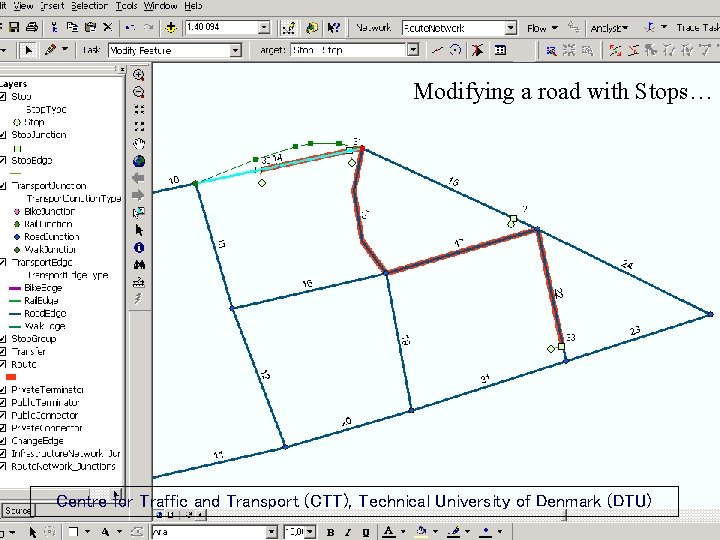720x540 pixels.
Task: Open the Analysis dropdown menu
Action: (609, 28)
